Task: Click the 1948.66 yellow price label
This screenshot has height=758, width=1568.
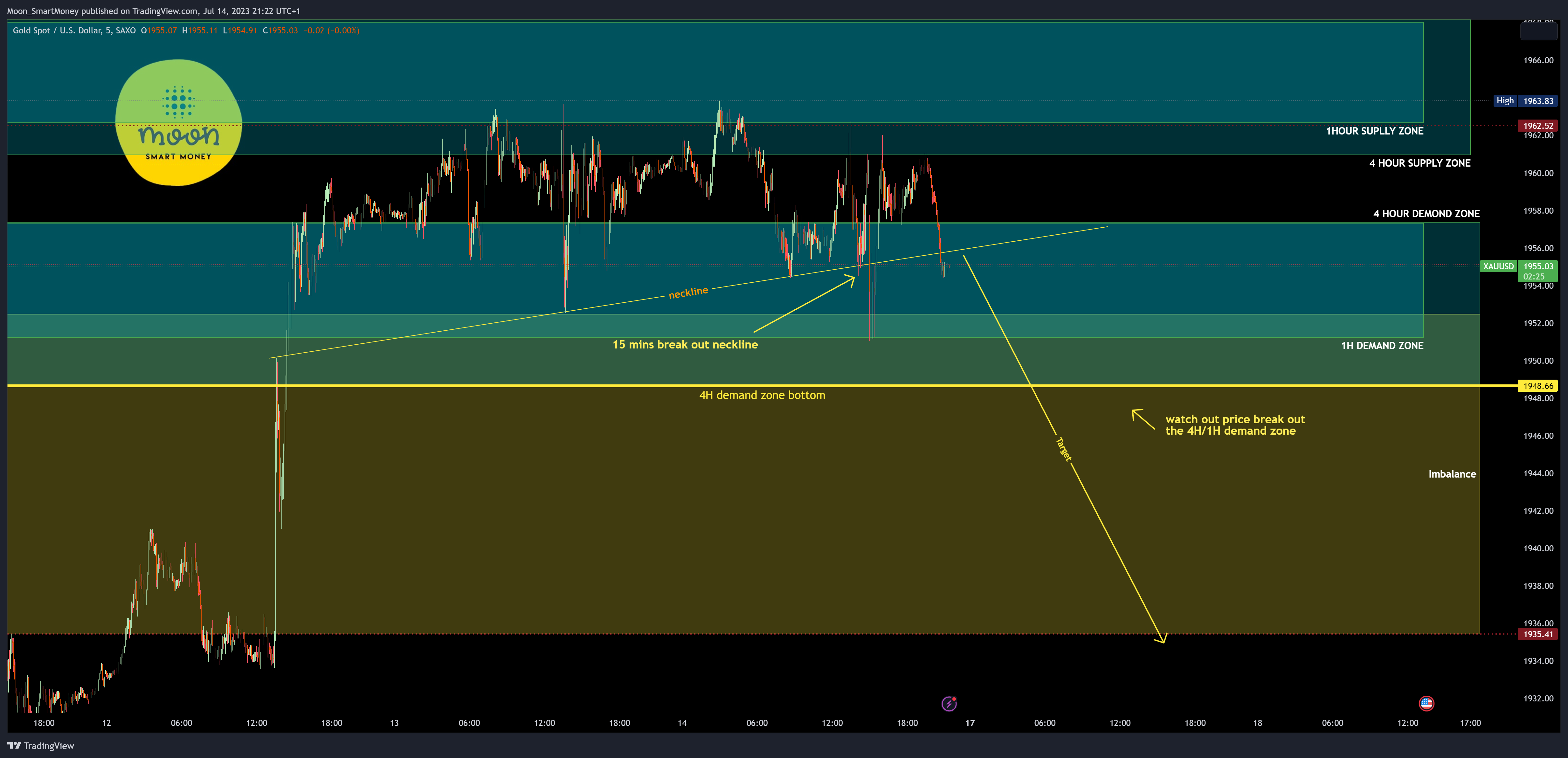Action: click(1537, 386)
